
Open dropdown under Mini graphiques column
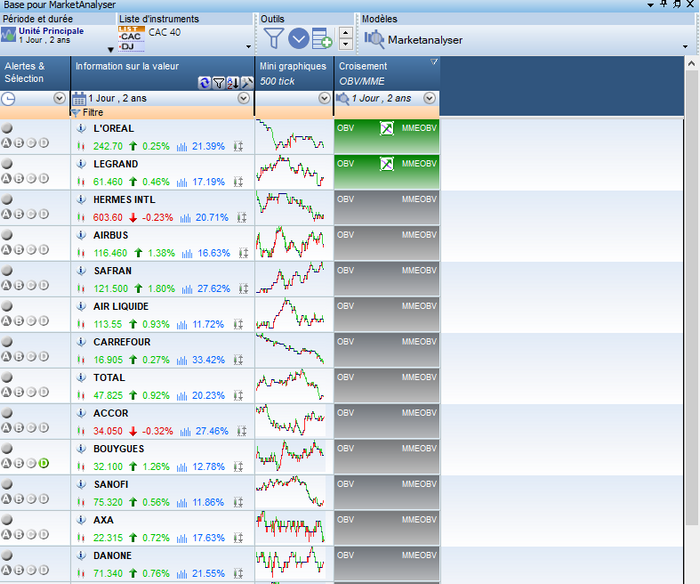click(x=325, y=98)
